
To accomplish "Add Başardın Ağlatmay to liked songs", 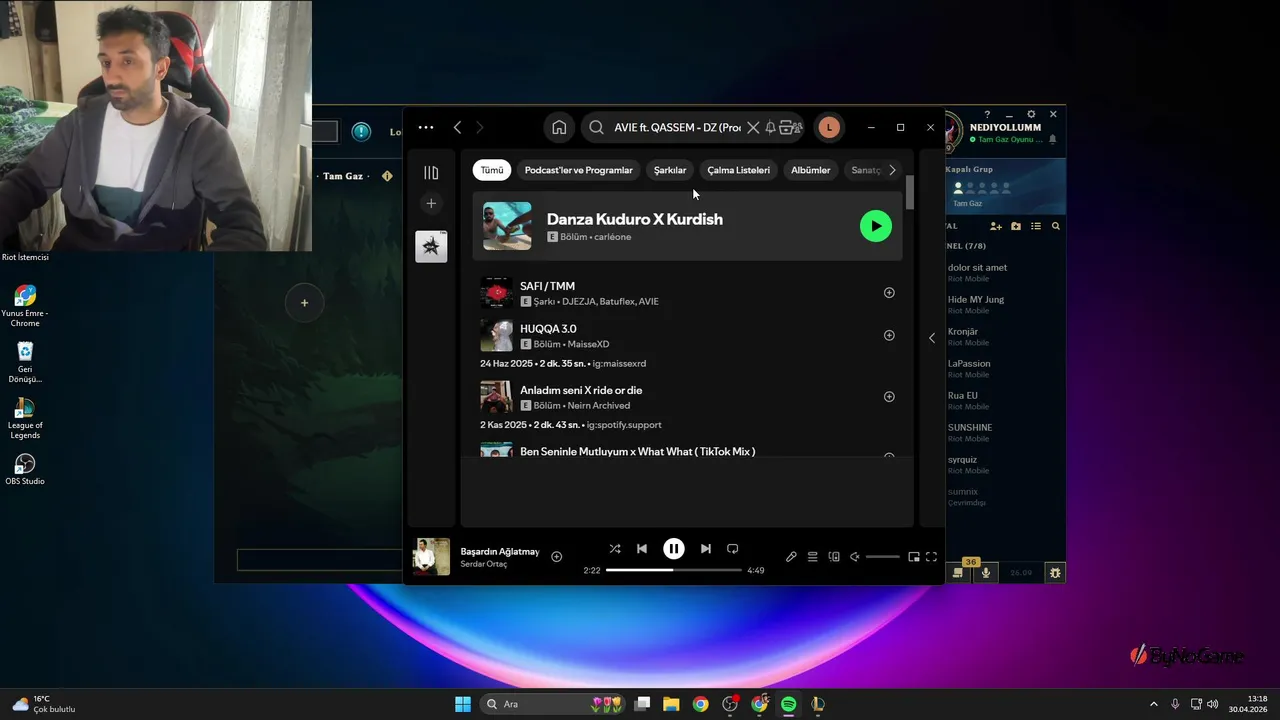I will (x=557, y=557).
